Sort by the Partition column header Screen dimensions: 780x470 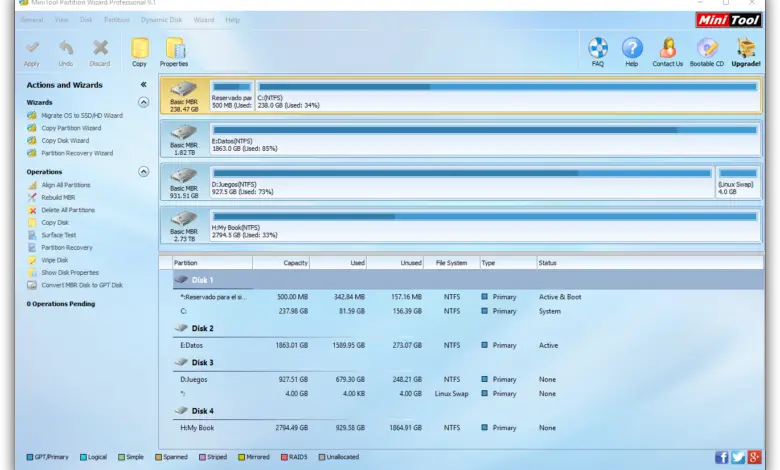tap(212, 263)
